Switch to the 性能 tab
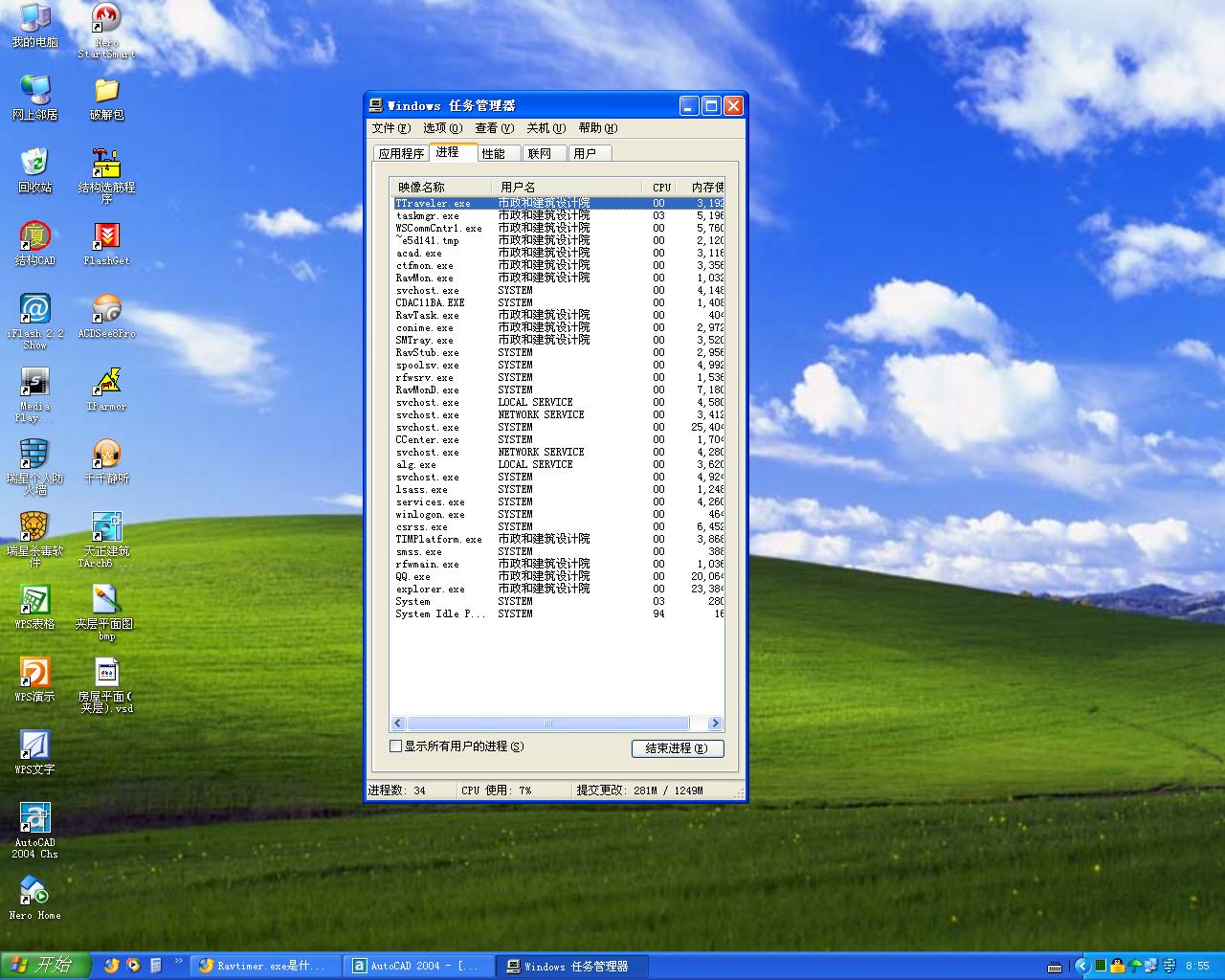The width and height of the screenshot is (1225, 980). pos(494,153)
